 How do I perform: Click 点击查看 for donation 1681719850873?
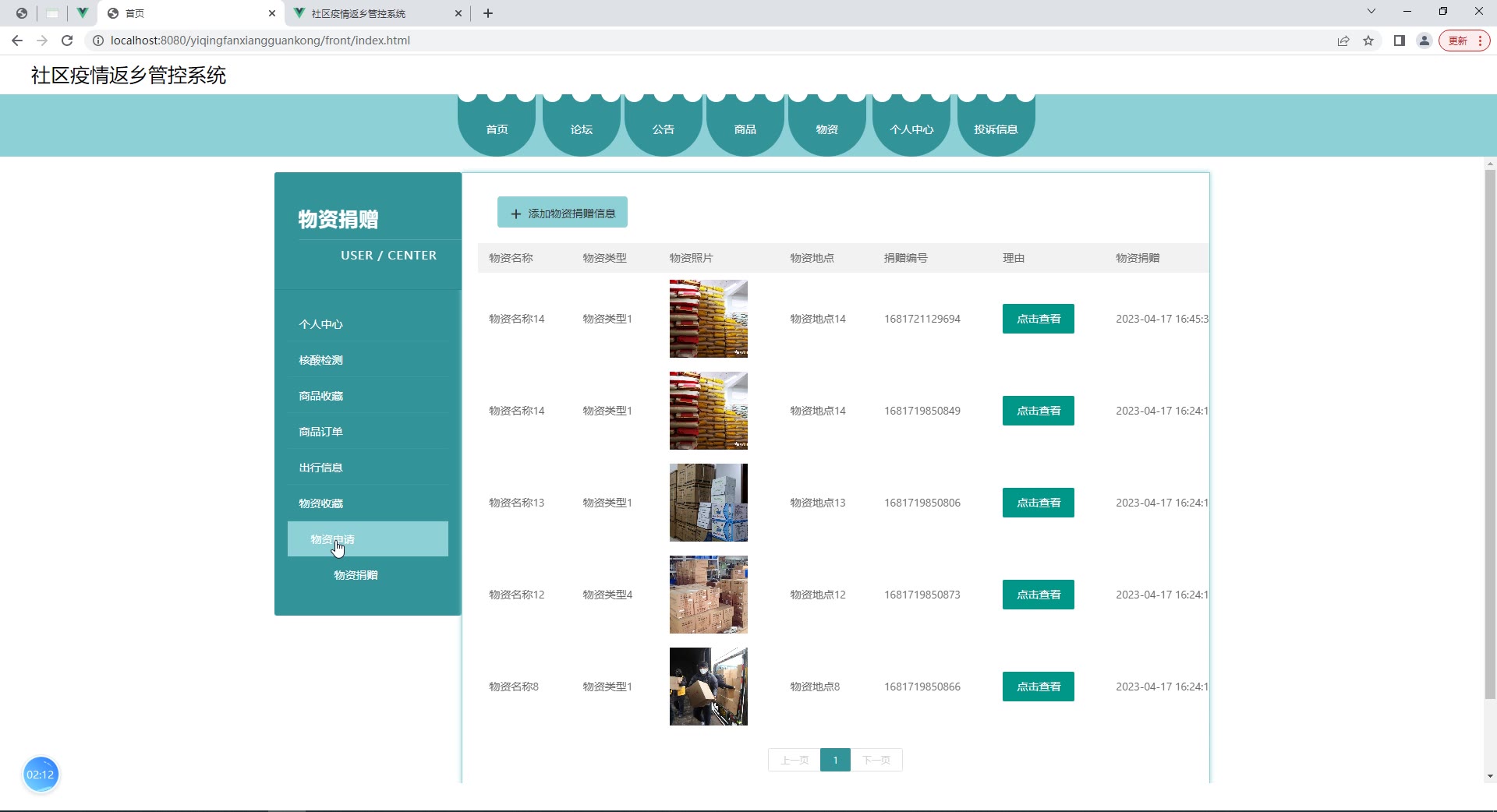1039,595
